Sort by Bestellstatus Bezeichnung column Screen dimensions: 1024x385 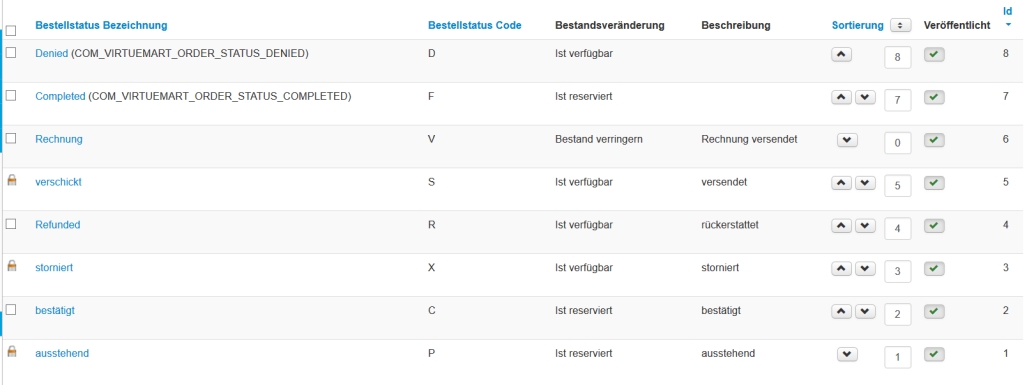tap(101, 25)
